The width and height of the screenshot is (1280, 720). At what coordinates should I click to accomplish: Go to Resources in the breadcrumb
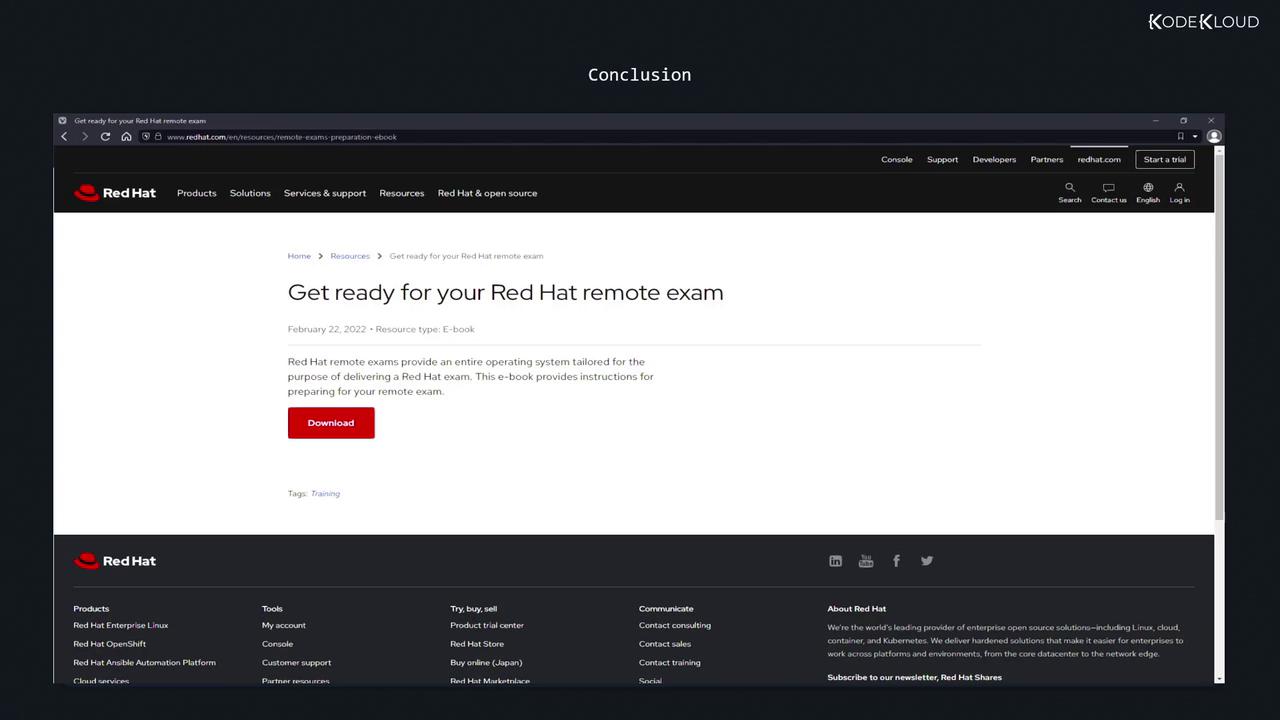[x=350, y=256]
